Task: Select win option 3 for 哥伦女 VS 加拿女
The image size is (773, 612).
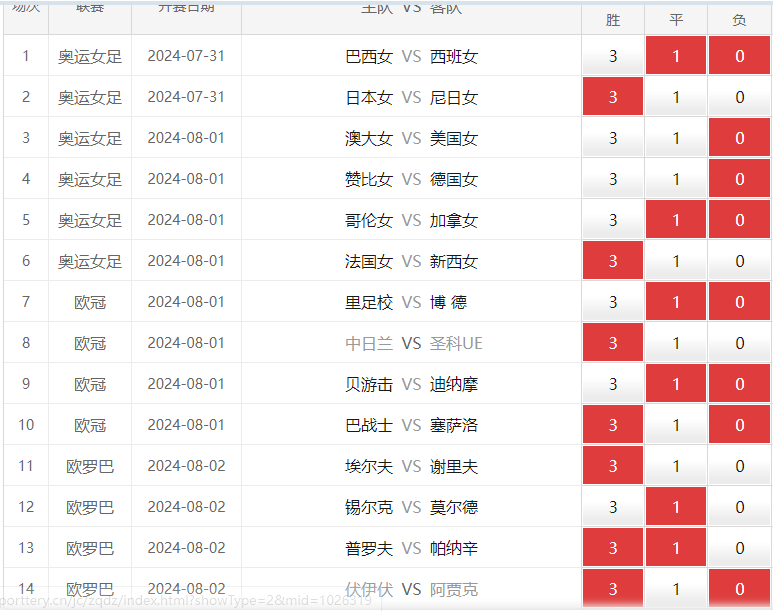Action: pyautogui.click(x=613, y=219)
